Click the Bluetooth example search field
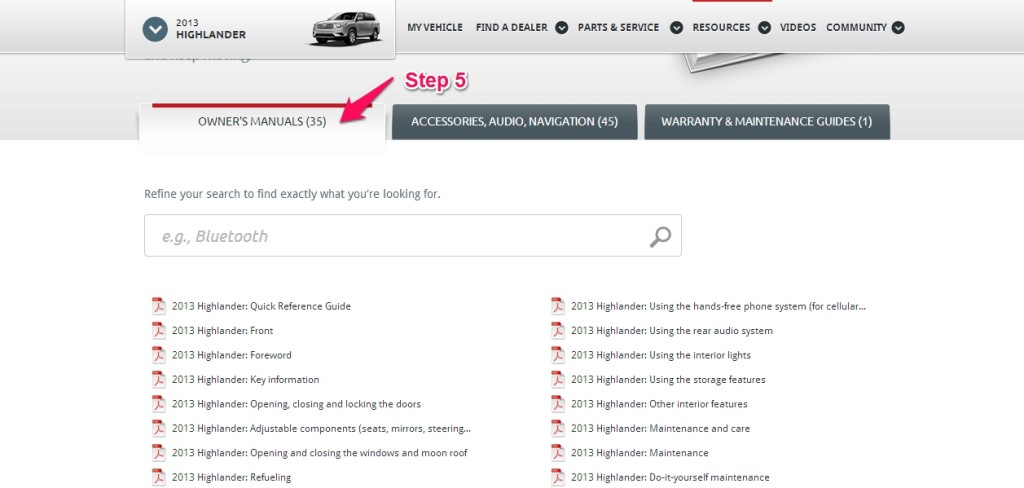Image resolution: width=1024 pixels, height=488 pixels. pyautogui.click(x=413, y=236)
